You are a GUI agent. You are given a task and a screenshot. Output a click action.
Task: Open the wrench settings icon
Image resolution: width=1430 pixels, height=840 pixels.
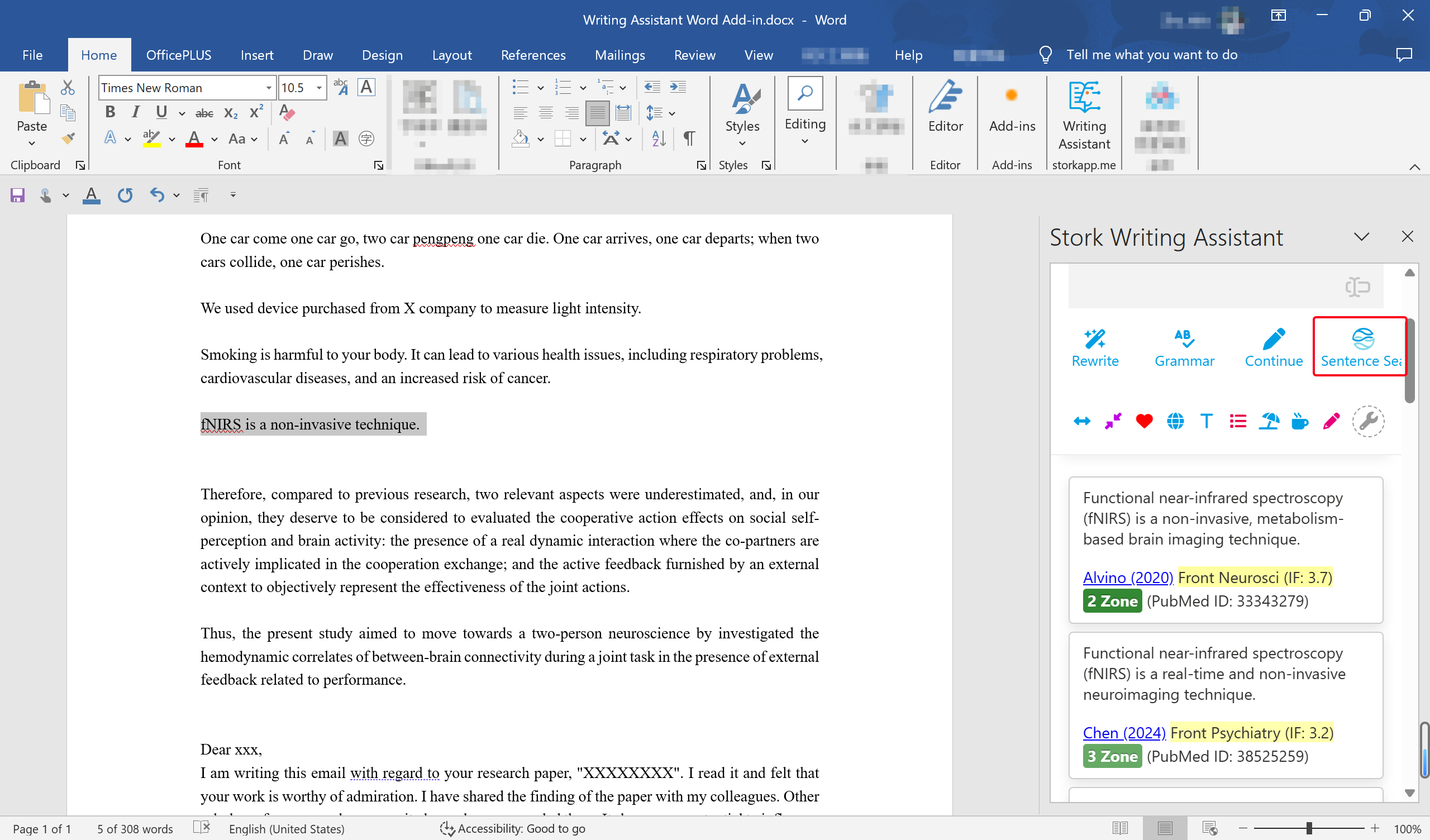coord(1368,421)
